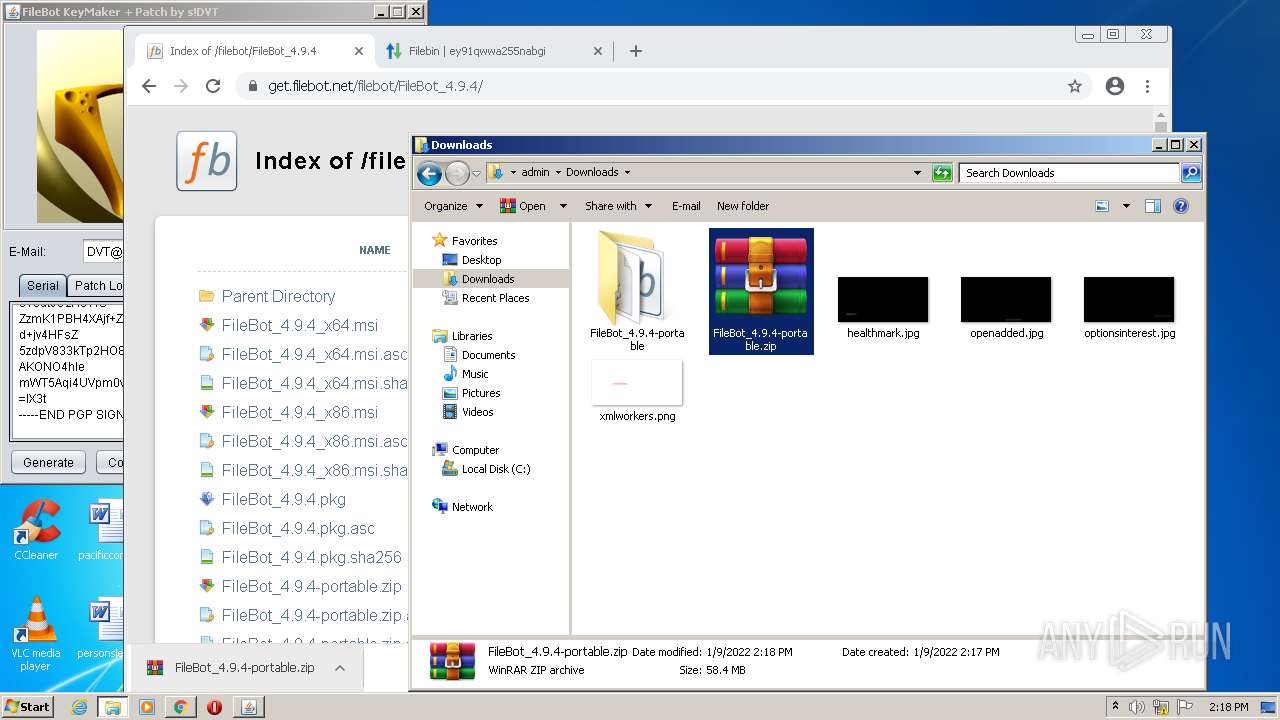
Task: Toggle the preview pane icon
Action: coord(1152,206)
